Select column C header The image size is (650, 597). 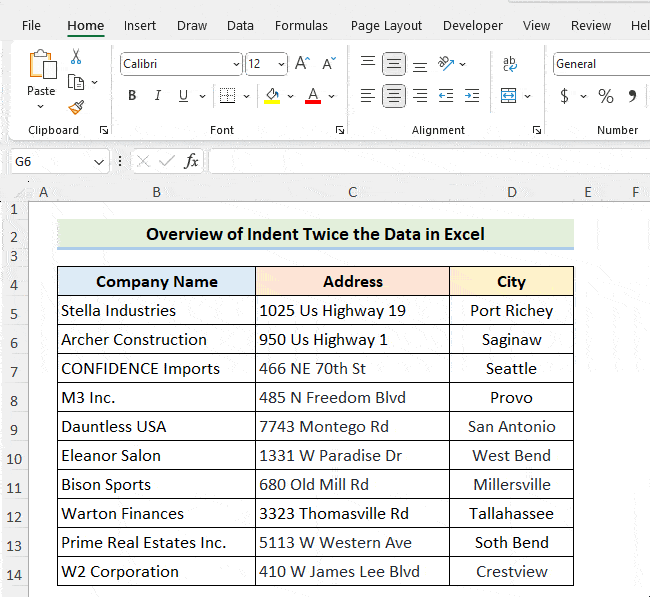pyautogui.click(x=352, y=192)
